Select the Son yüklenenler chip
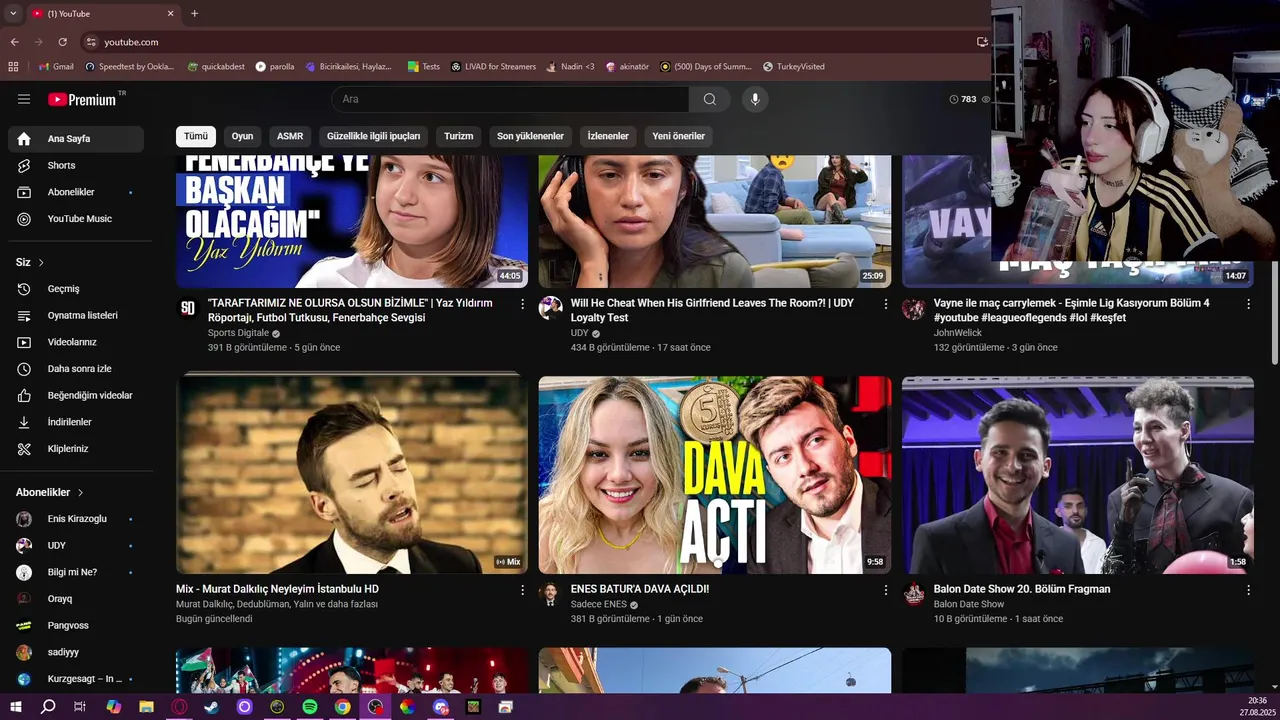Image resolution: width=1280 pixels, height=720 pixels. [531, 136]
